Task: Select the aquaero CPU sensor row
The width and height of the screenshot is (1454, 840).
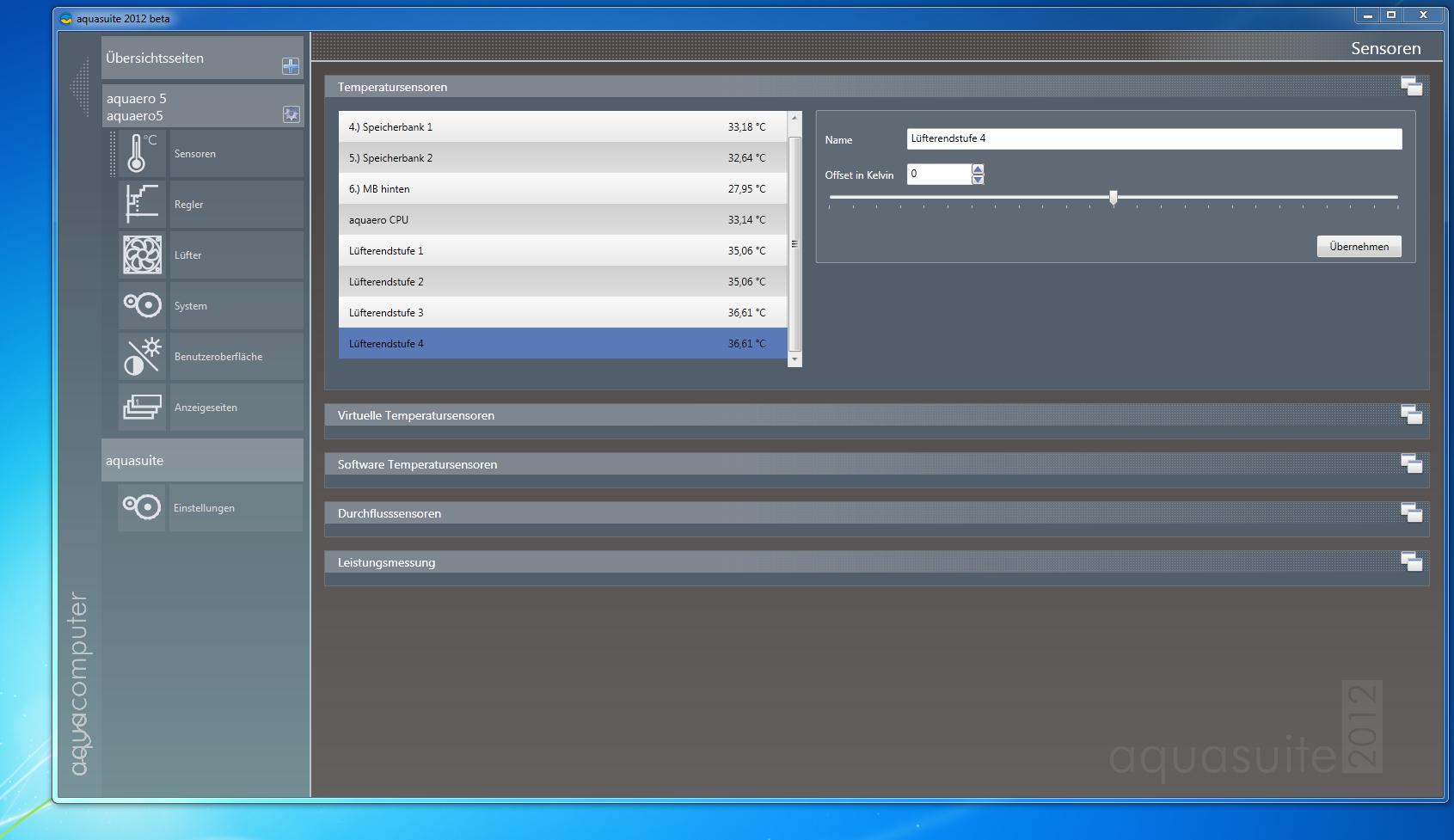Action: (562, 220)
